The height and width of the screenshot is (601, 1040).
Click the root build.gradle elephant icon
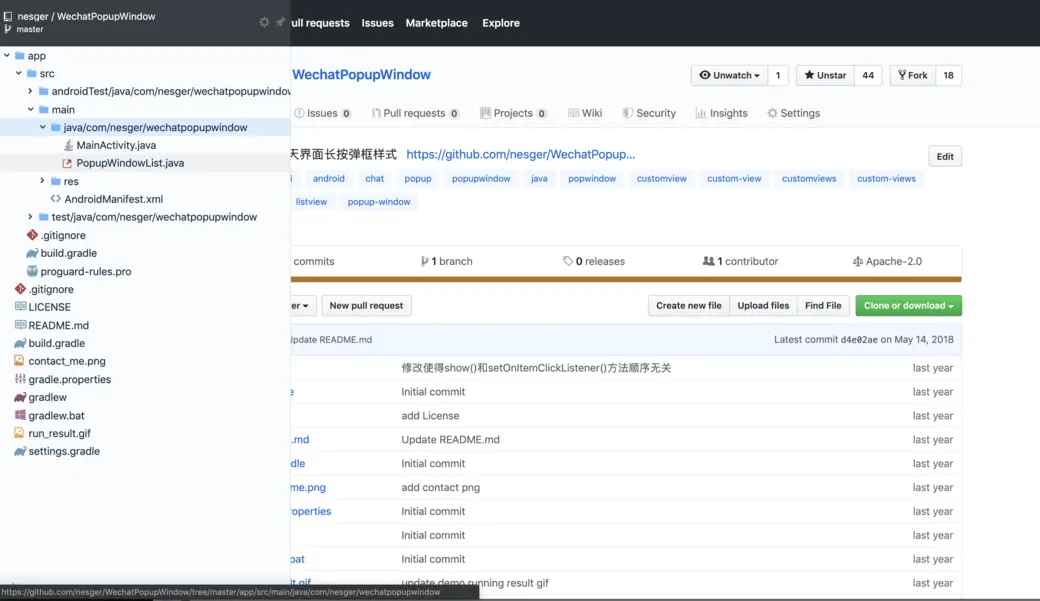coord(20,344)
